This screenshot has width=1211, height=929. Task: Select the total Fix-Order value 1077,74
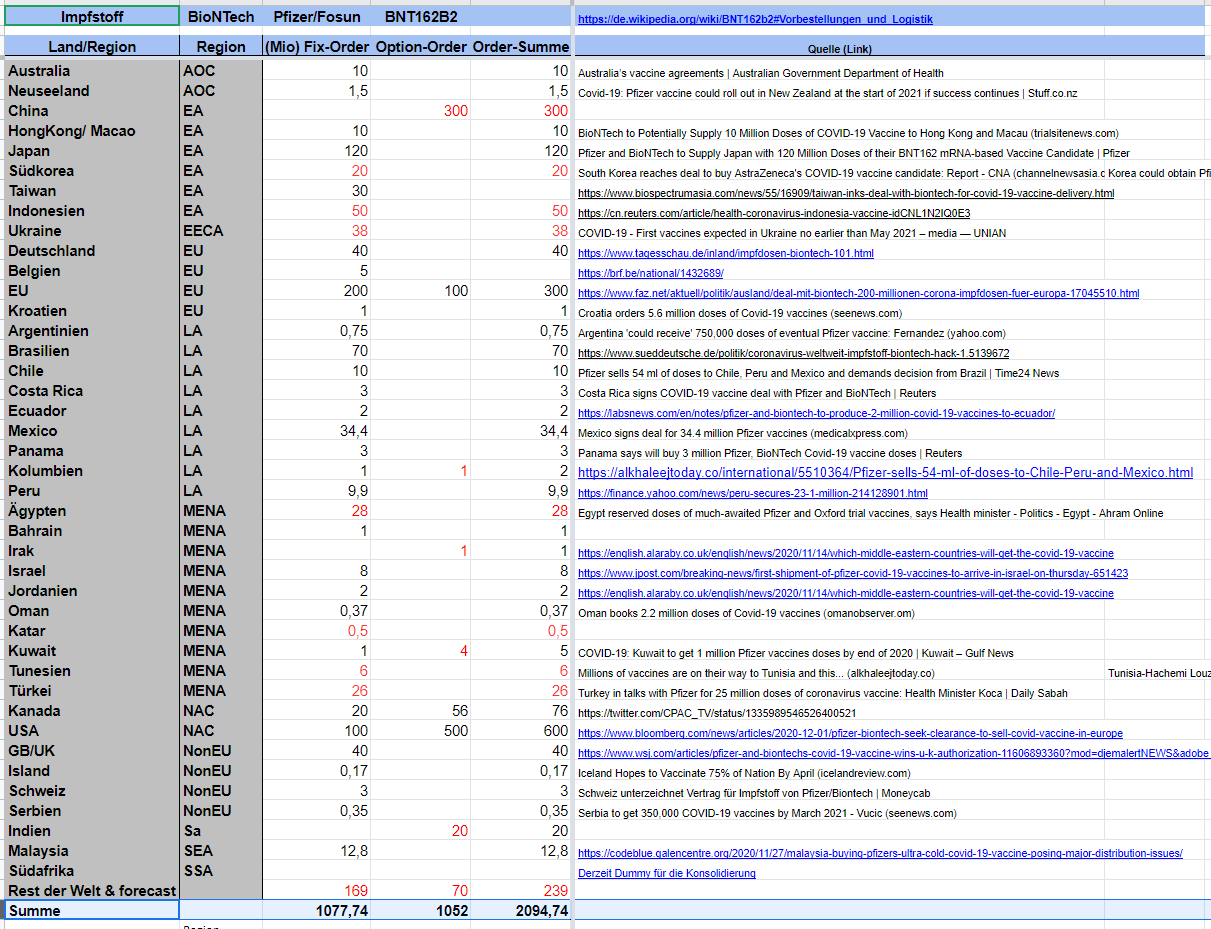click(x=317, y=911)
